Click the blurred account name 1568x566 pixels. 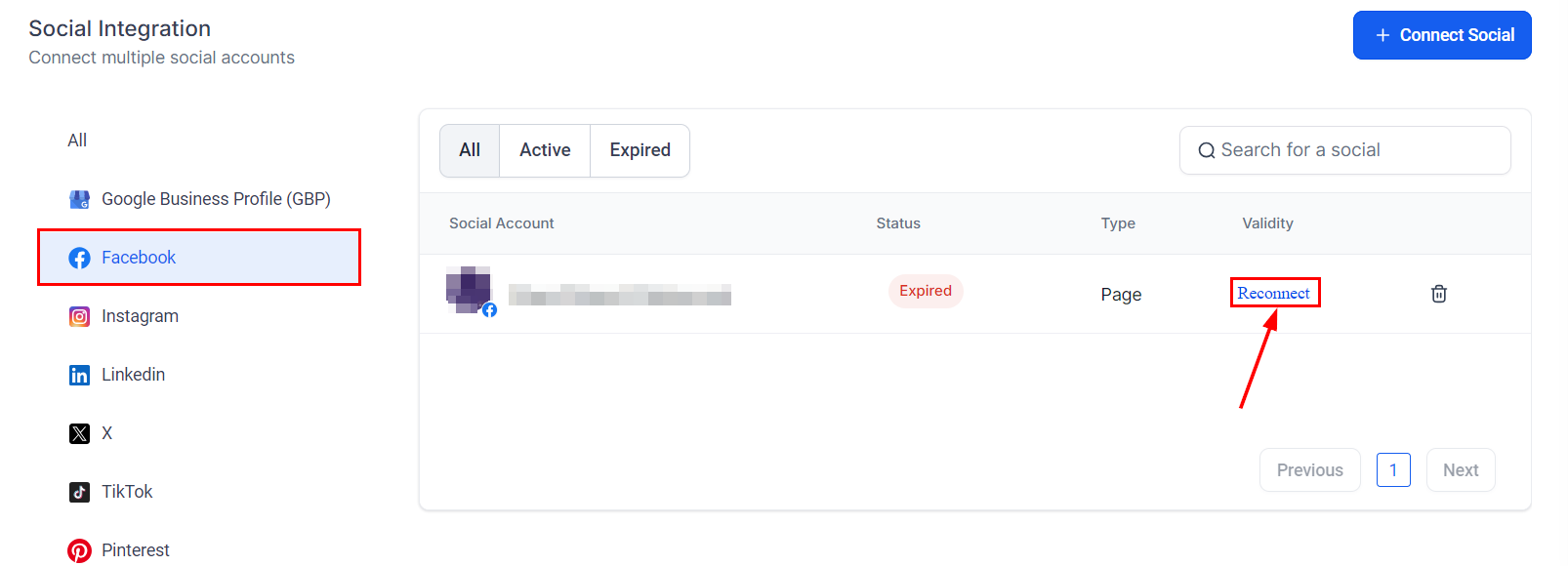(x=620, y=295)
